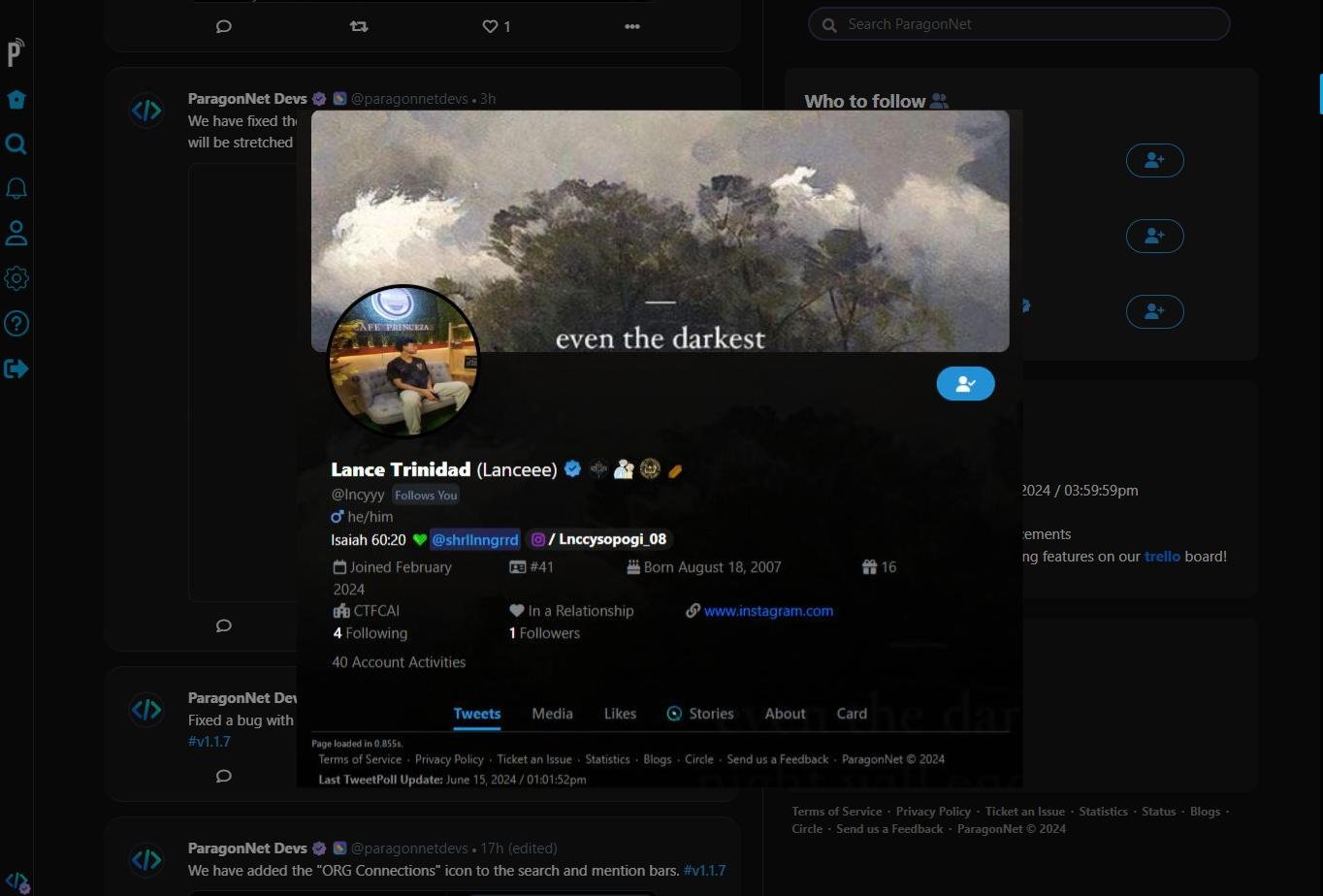Open the Likes tab on profile
The image size is (1323, 896).
point(620,714)
